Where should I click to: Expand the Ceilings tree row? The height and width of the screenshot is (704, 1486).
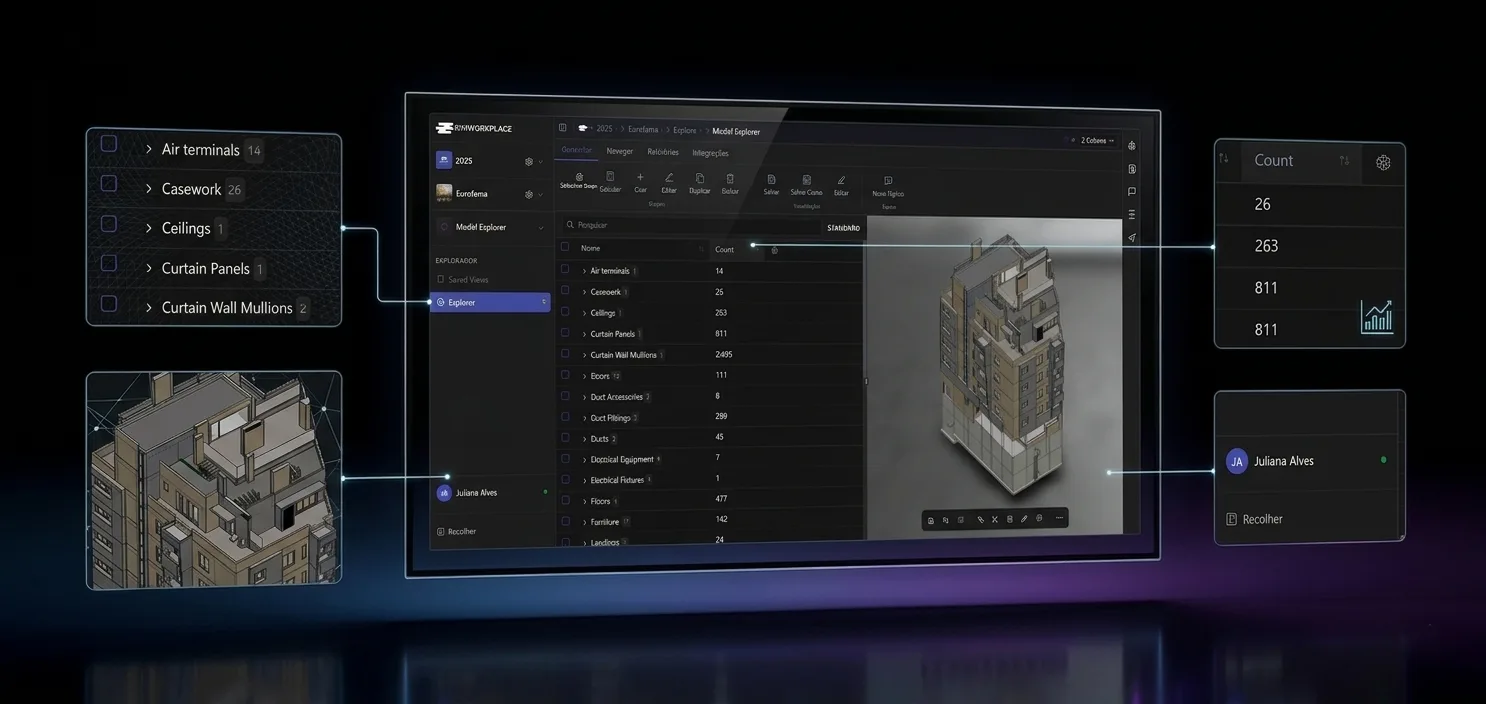click(x=585, y=313)
